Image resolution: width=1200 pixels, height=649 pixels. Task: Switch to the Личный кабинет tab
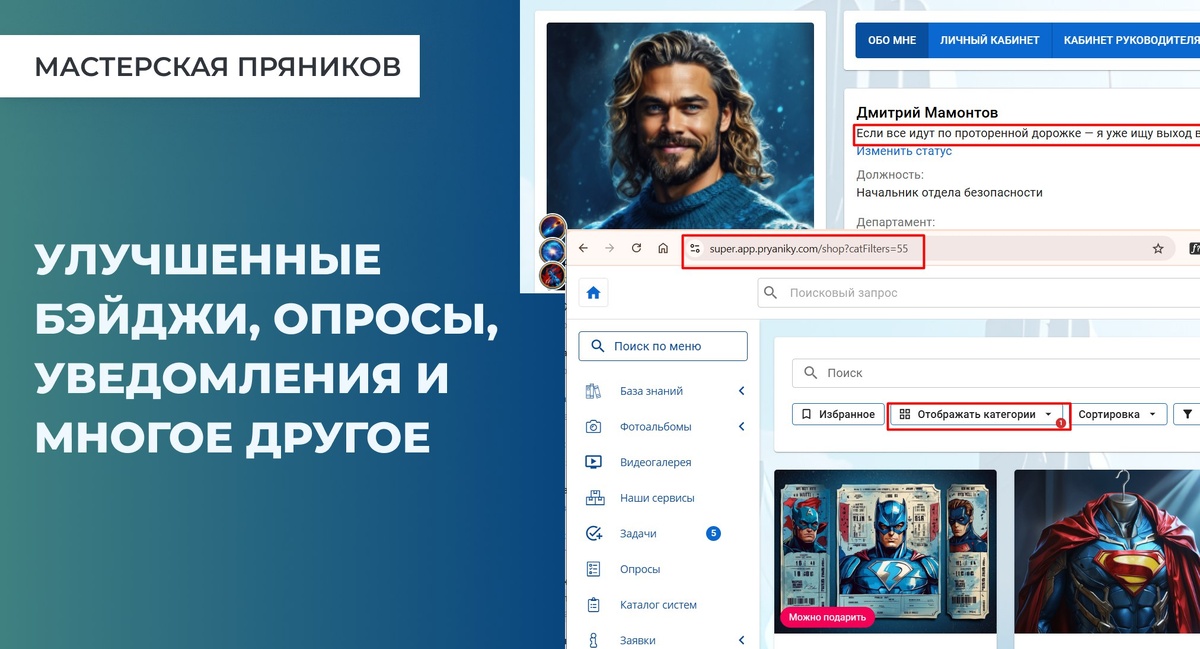pos(990,40)
